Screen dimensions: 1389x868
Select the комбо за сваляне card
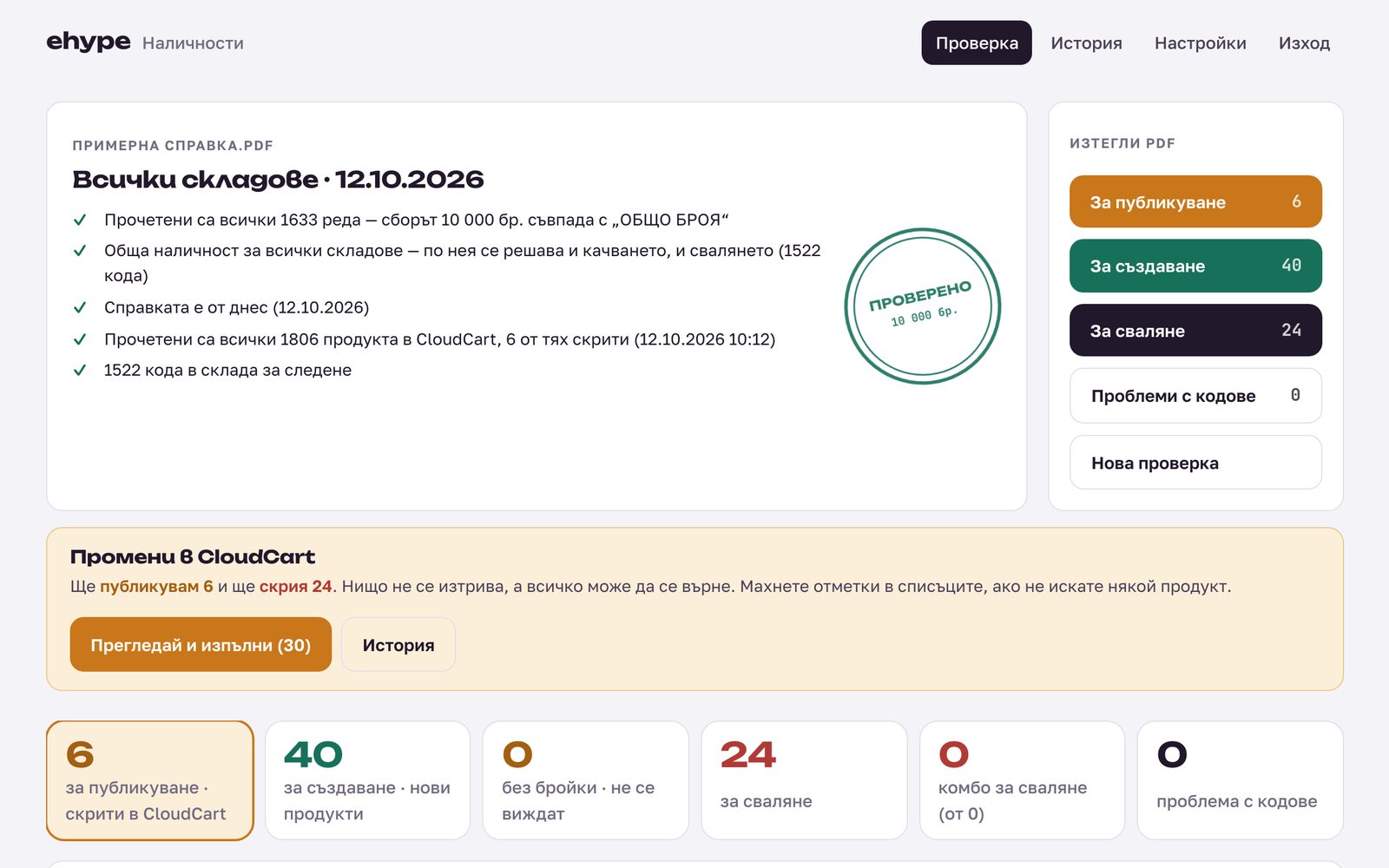(x=1022, y=780)
